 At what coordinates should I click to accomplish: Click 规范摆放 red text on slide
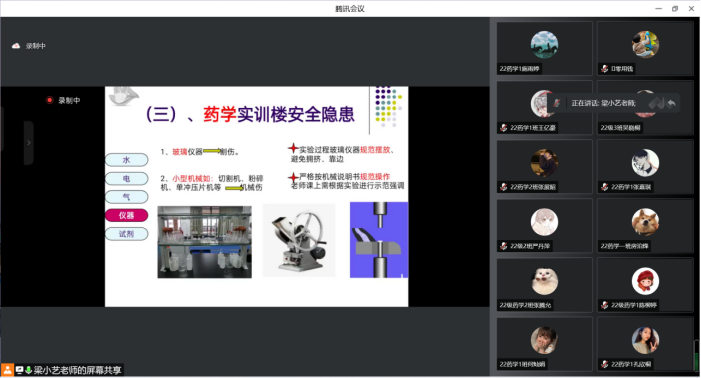point(375,150)
